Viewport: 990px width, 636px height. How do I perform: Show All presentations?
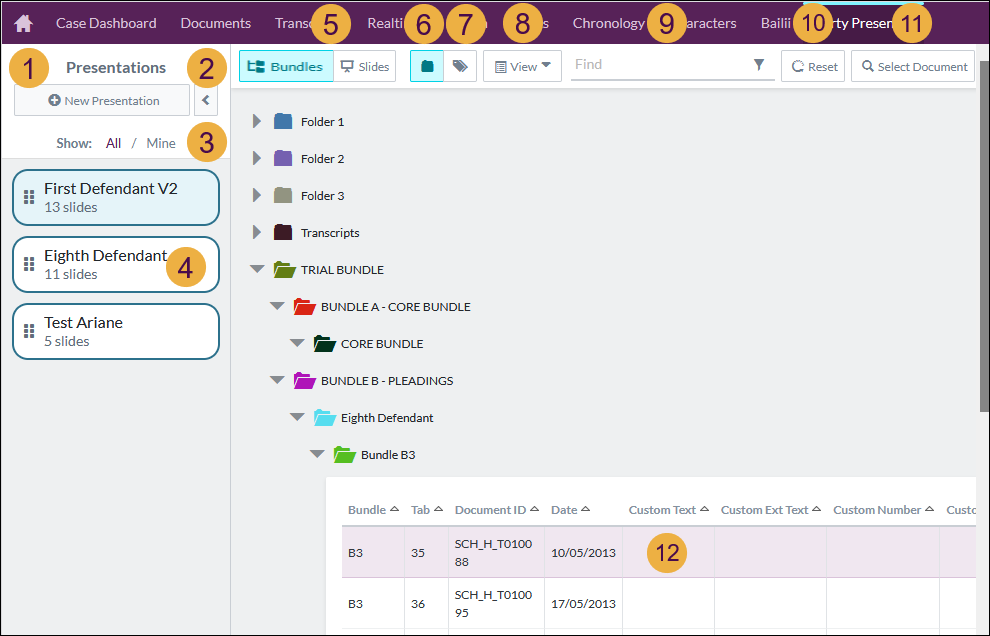pyautogui.click(x=113, y=143)
